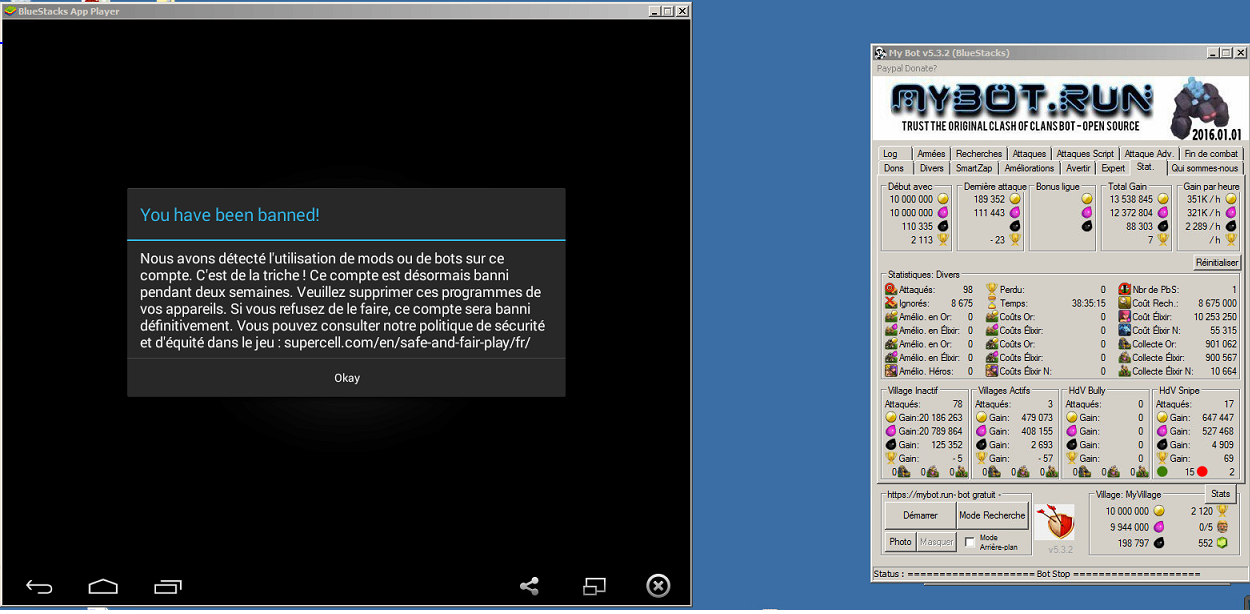Click the Ignorés value 8 675
This screenshot has width=1250, height=614.
[961, 303]
